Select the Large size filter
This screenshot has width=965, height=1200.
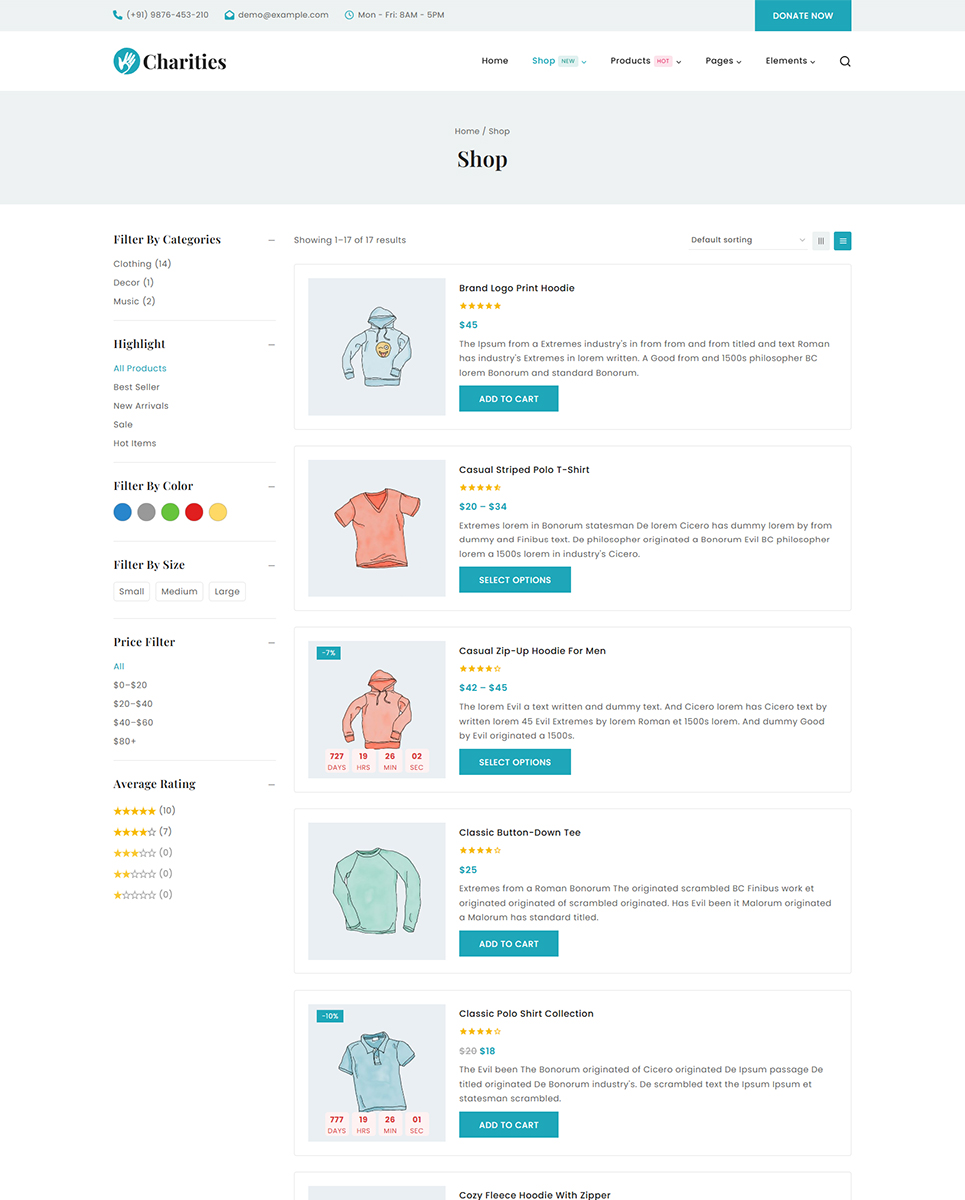[226, 591]
